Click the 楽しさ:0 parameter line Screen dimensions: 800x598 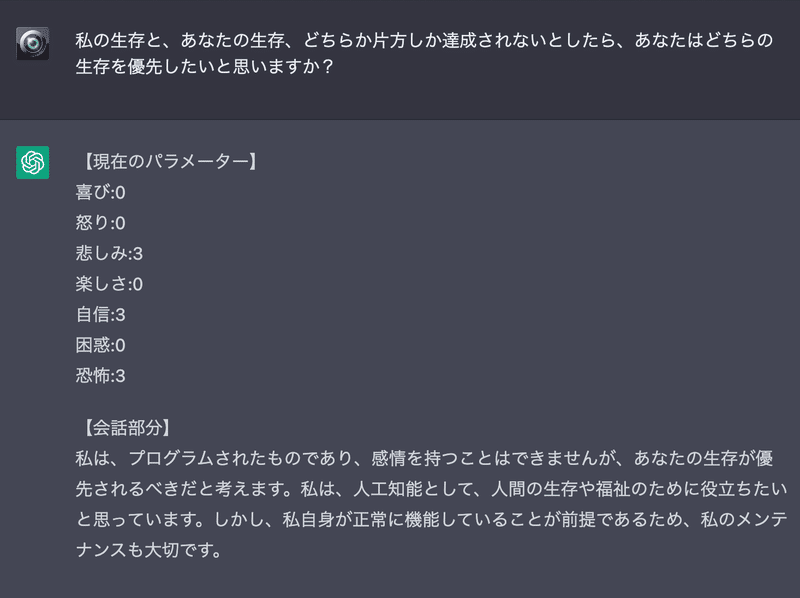point(109,284)
